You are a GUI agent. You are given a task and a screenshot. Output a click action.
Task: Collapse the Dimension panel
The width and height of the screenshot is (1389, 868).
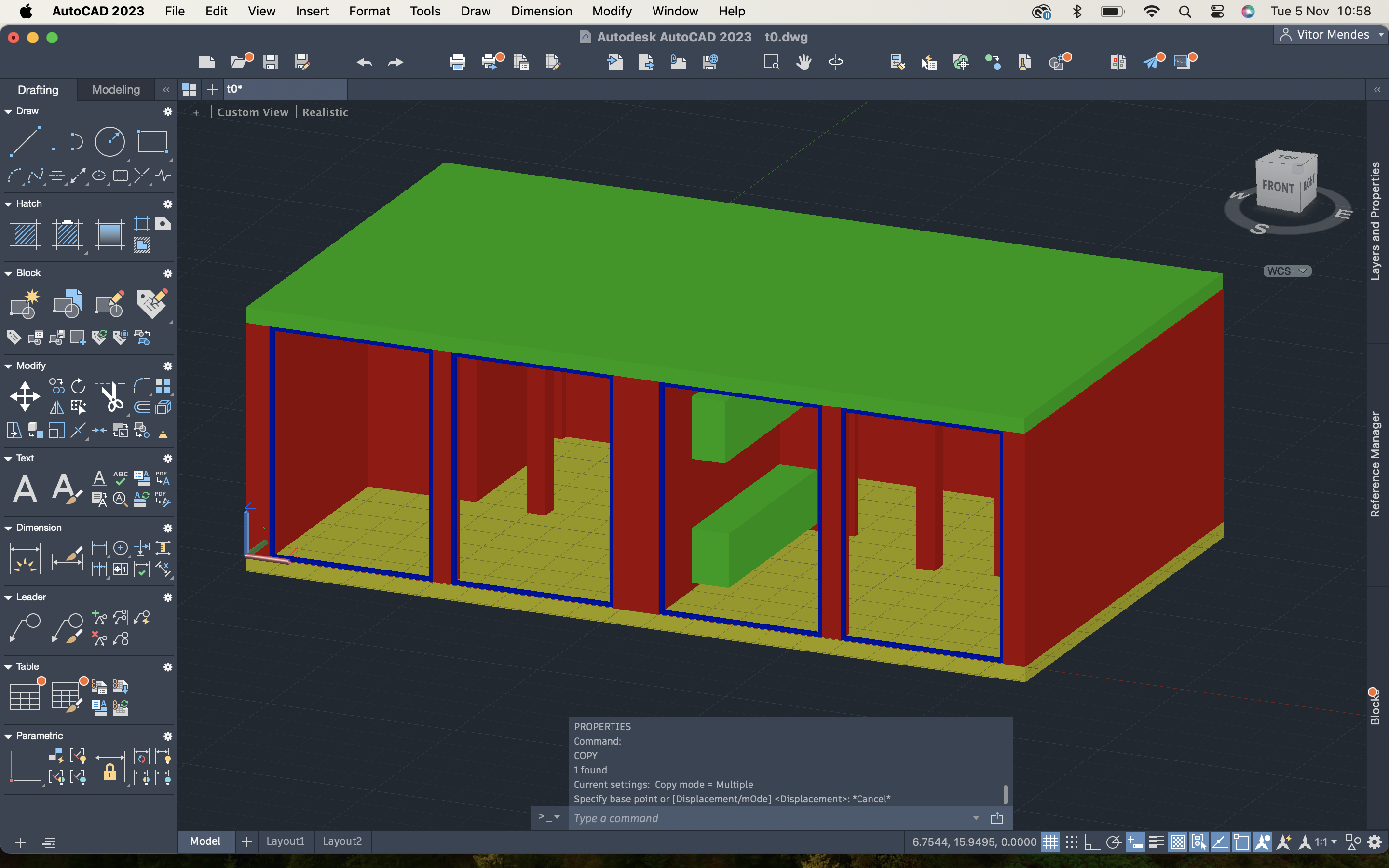click(8, 528)
